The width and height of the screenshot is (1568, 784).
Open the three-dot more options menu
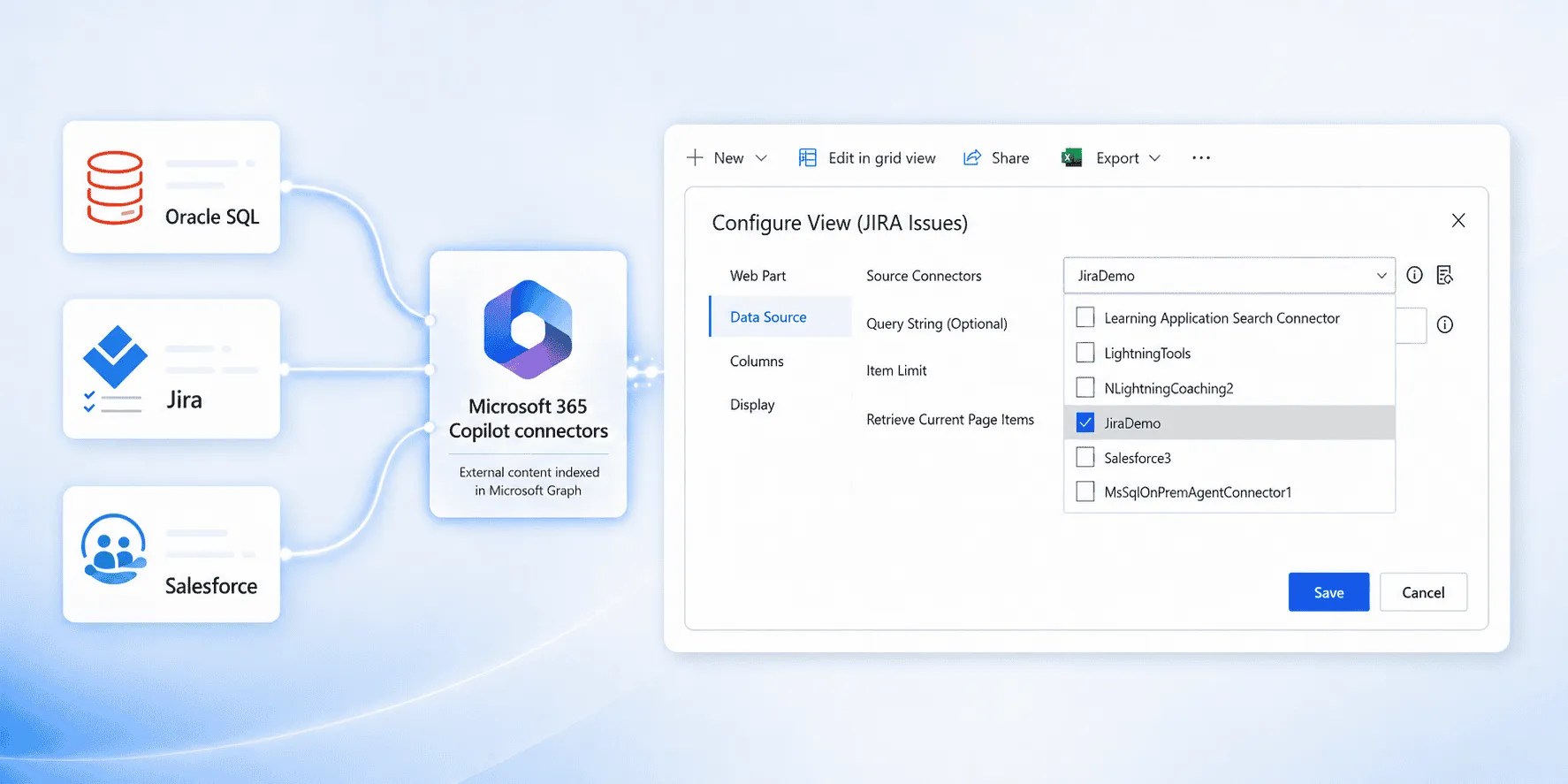(x=1200, y=157)
